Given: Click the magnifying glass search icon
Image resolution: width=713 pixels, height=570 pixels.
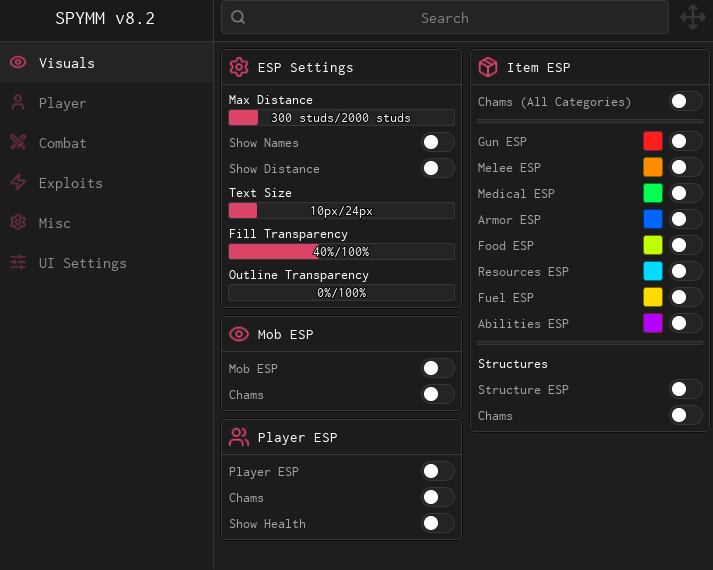Looking at the screenshot, I should (238, 18).
